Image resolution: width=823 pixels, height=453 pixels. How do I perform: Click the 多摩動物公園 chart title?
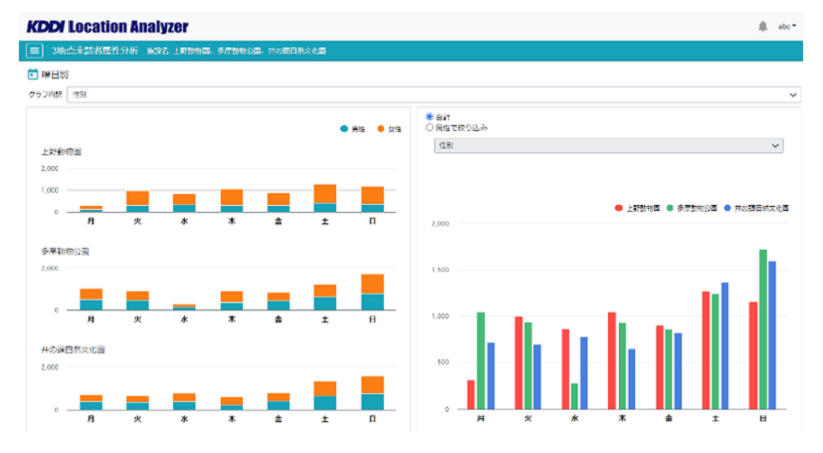tap(66, 250)
